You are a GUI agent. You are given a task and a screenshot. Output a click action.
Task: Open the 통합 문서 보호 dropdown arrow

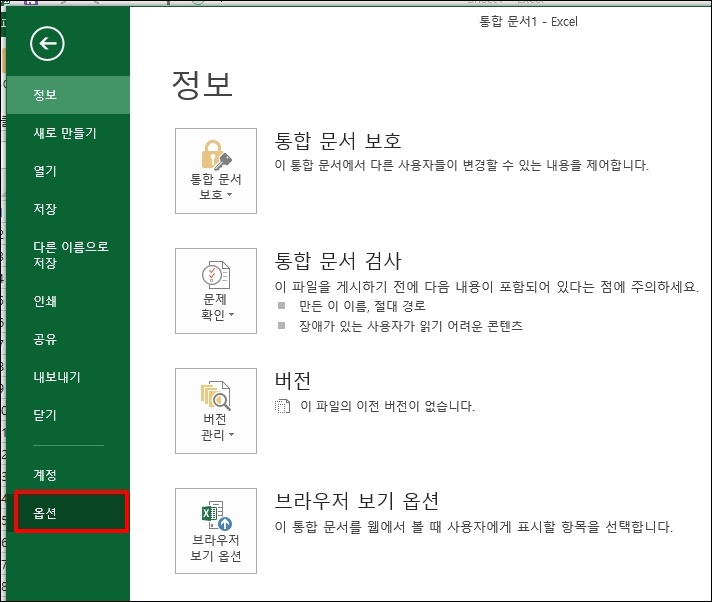(229, 195)
